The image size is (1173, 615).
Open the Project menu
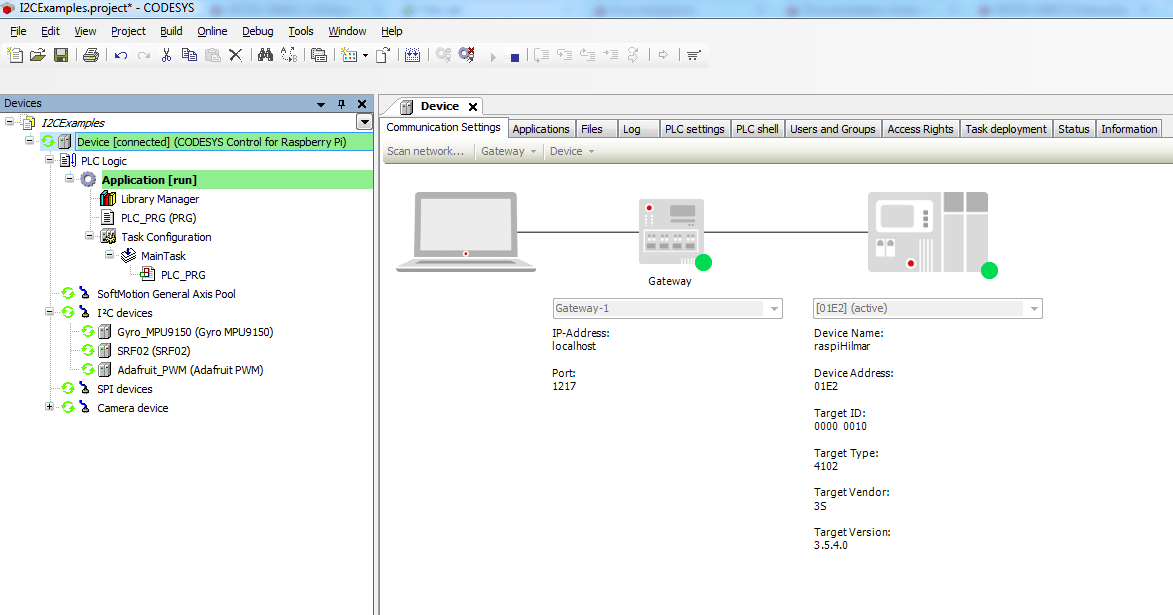pos(128,31)
